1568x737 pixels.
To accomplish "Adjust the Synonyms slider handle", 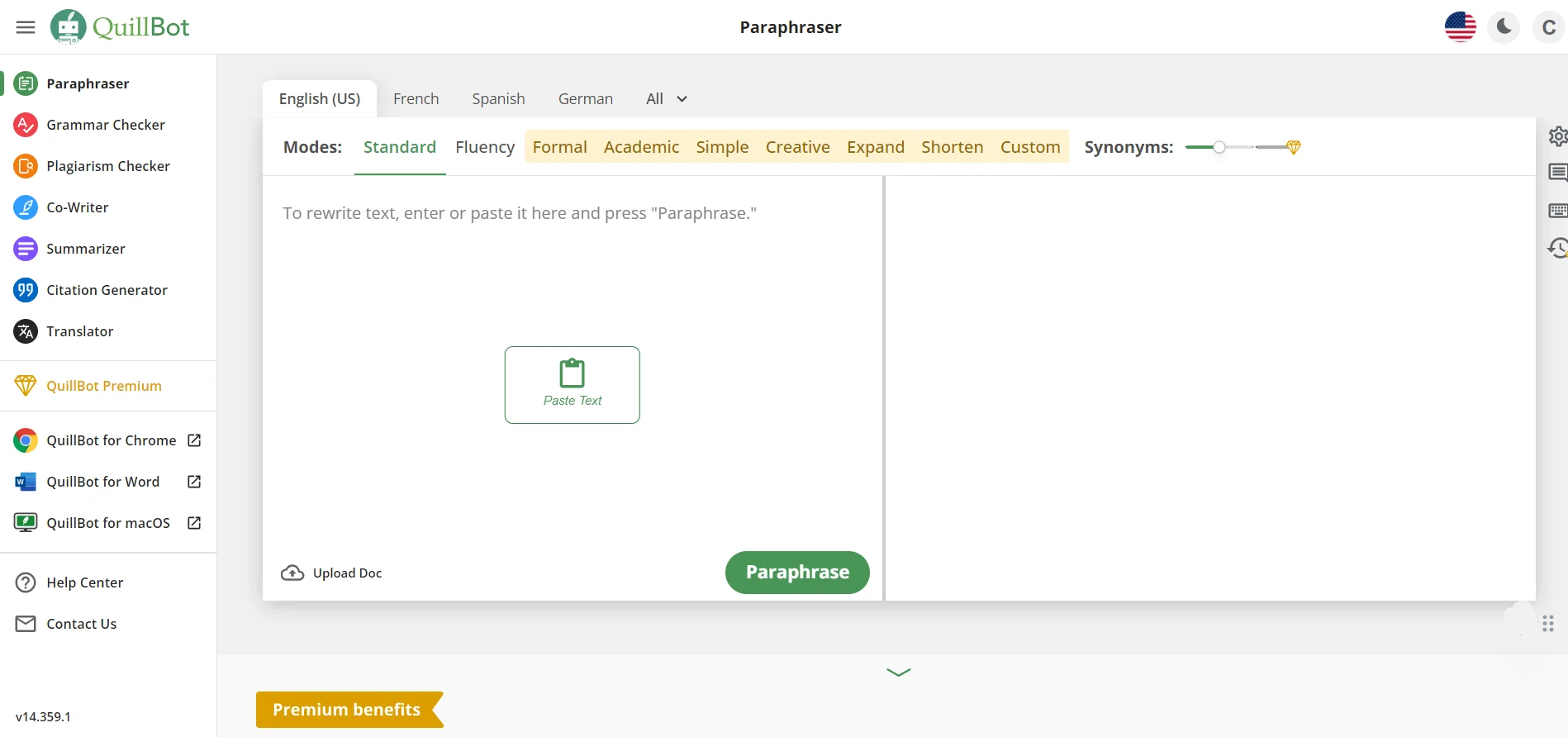I will 1219,147.
